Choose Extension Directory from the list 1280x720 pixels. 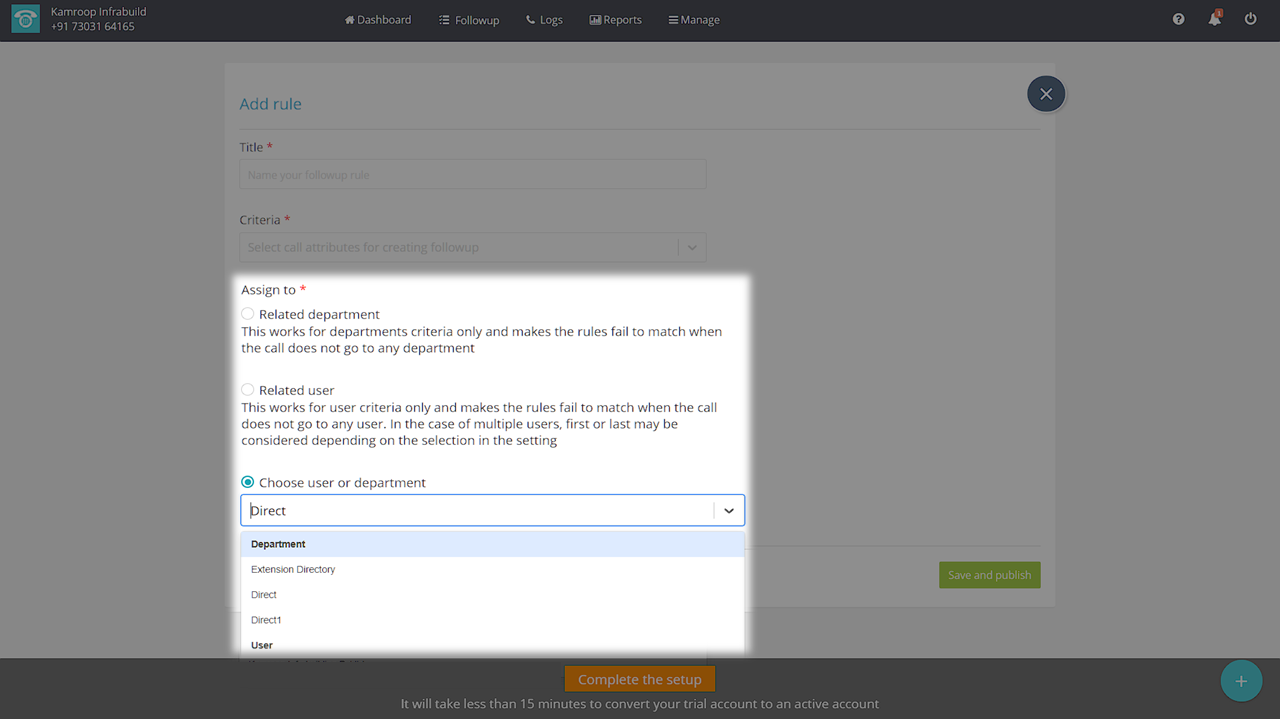(x=293, y=570)
